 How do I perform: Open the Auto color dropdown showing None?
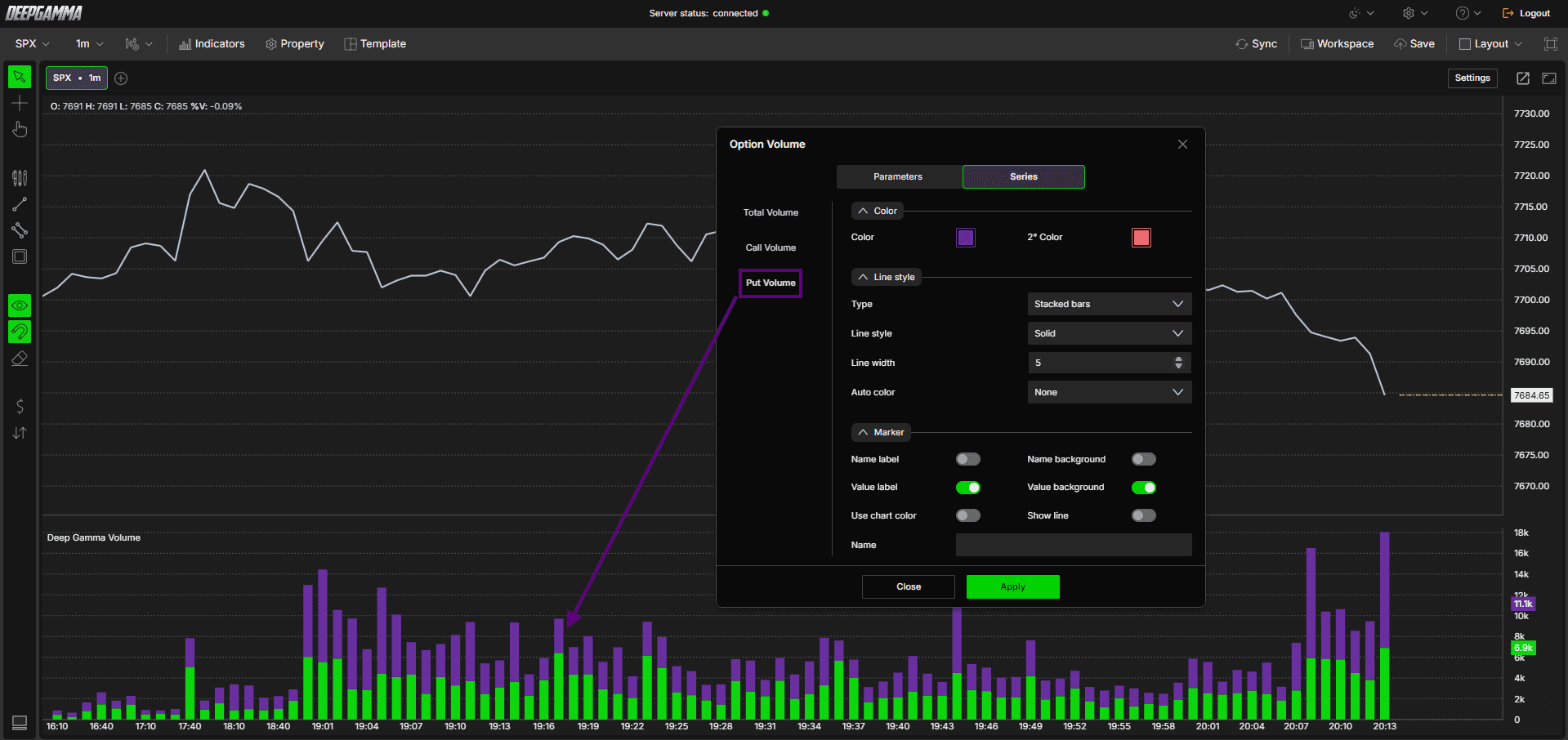click(1109, 392)
